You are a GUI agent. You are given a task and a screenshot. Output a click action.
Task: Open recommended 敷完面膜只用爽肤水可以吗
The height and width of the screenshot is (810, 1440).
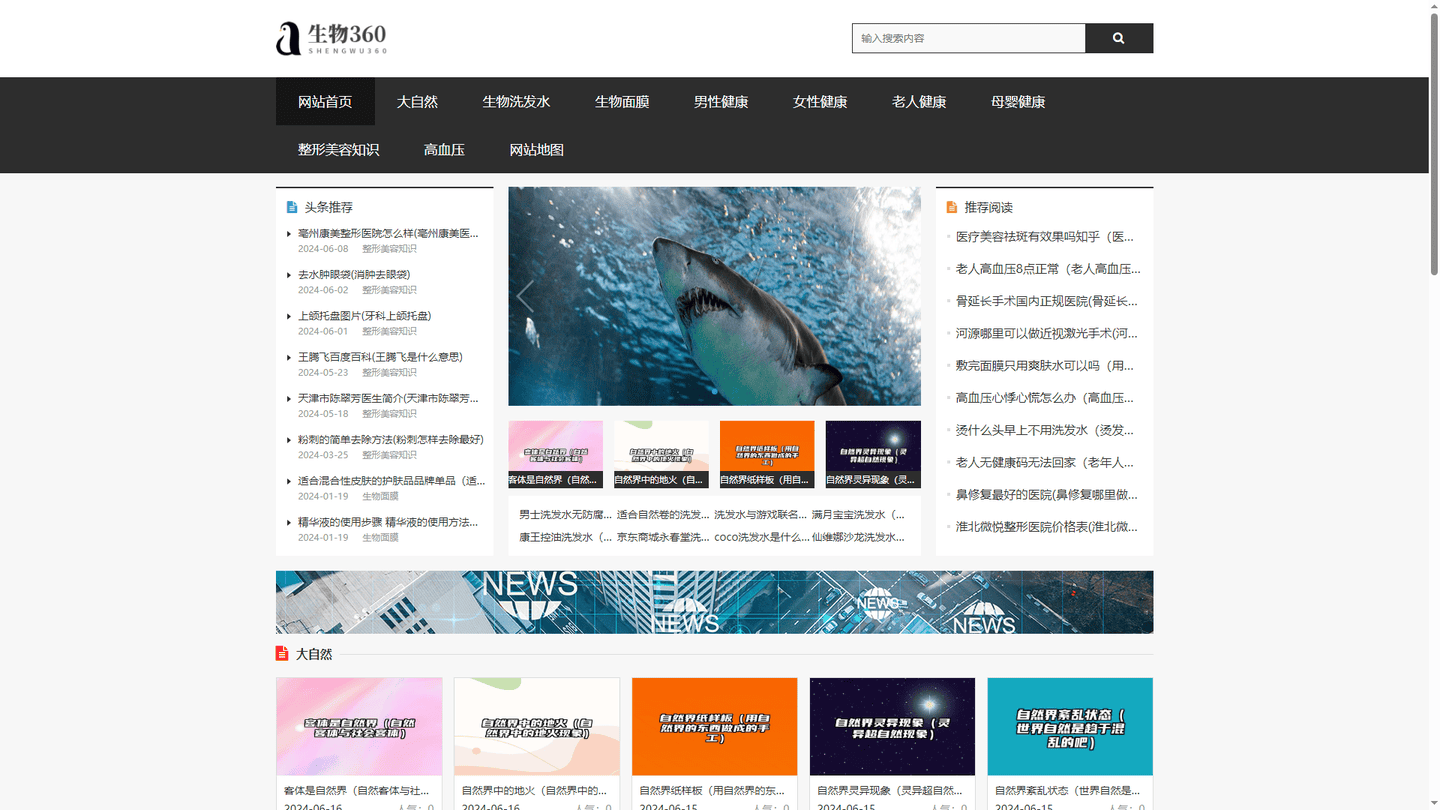[1045, 365]
